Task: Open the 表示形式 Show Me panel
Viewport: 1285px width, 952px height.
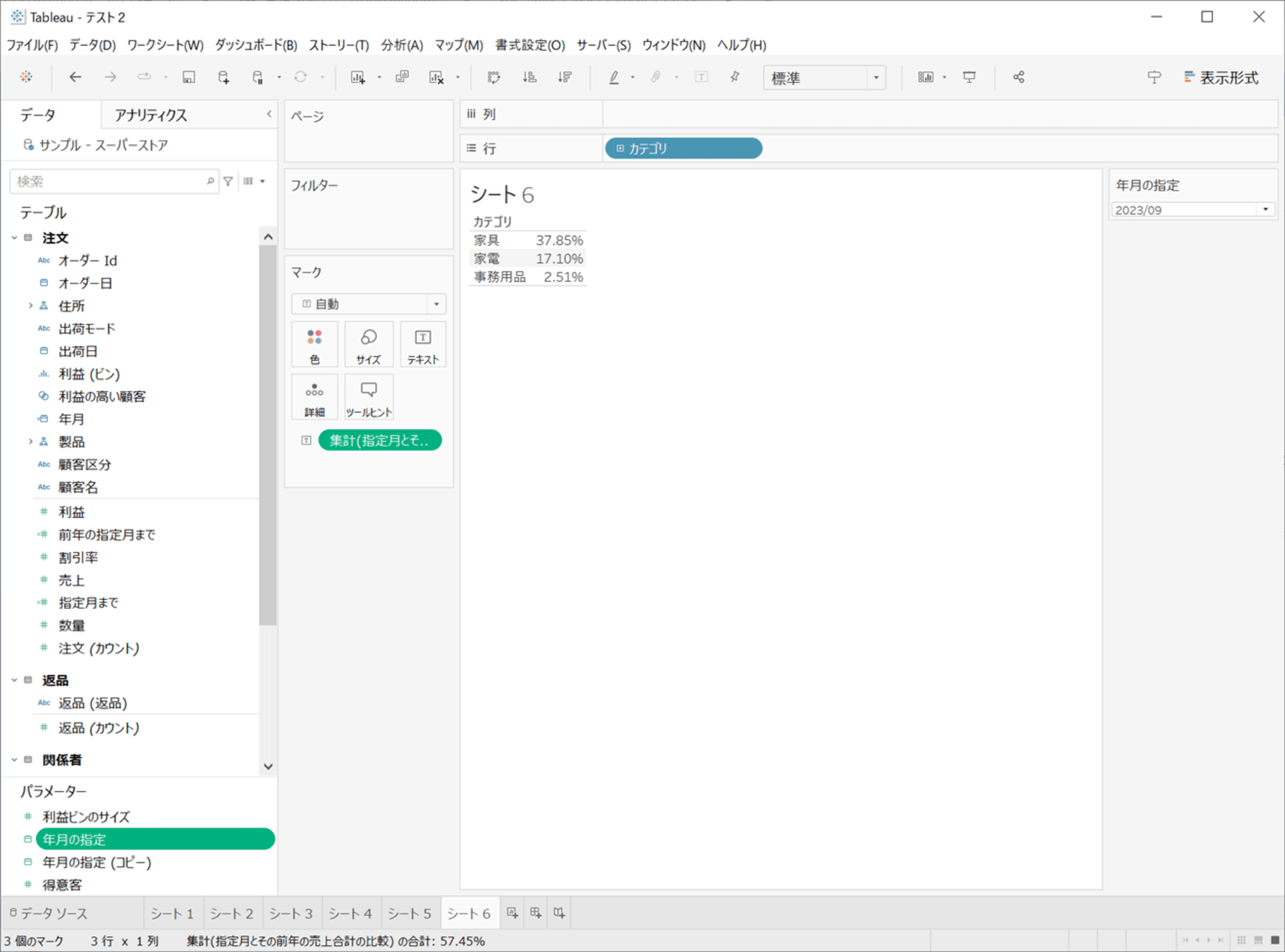Action: [x=1221, y=78]
